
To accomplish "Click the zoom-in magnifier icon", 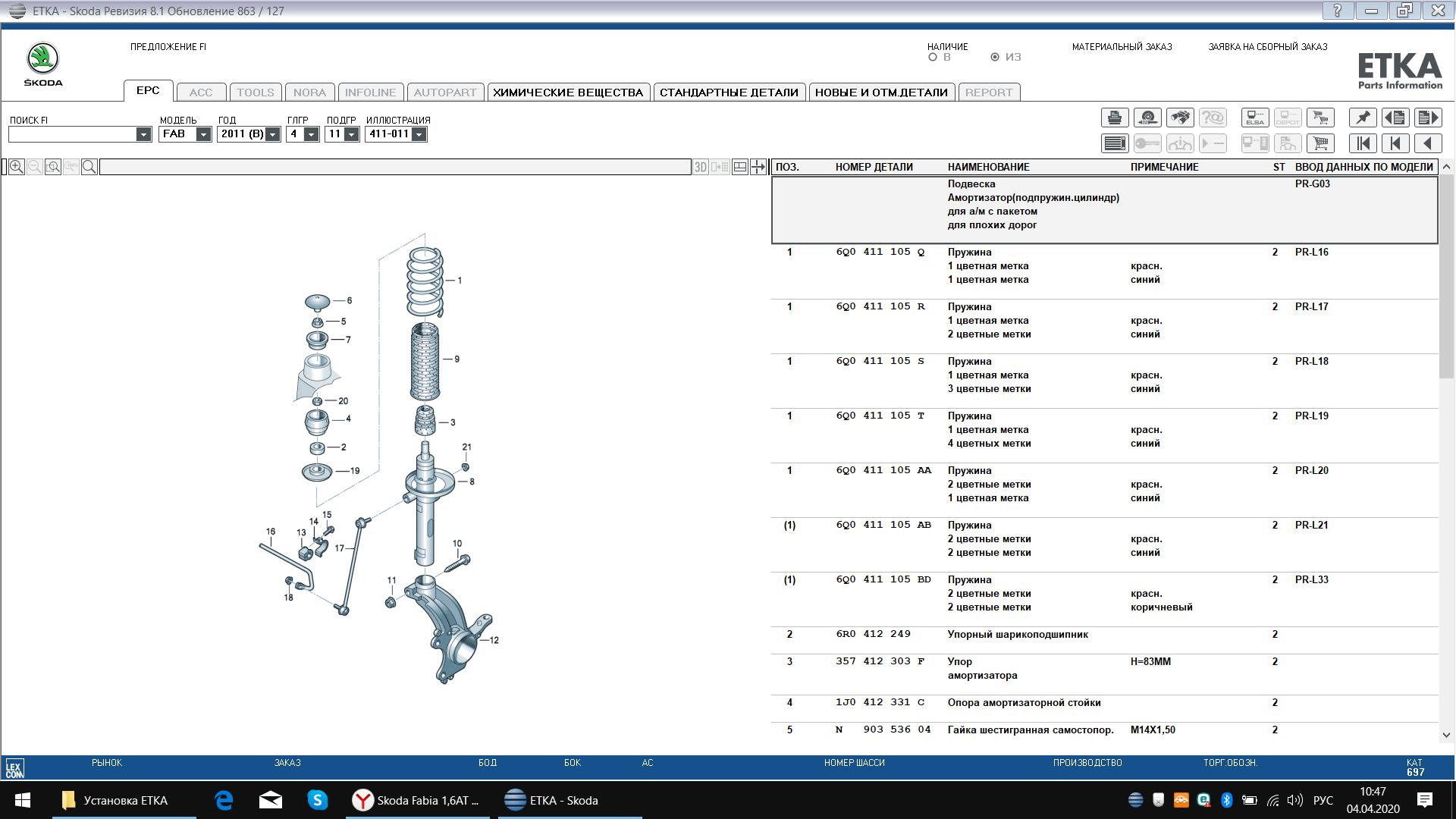I will pyautogui.click(x=16, y=167).
